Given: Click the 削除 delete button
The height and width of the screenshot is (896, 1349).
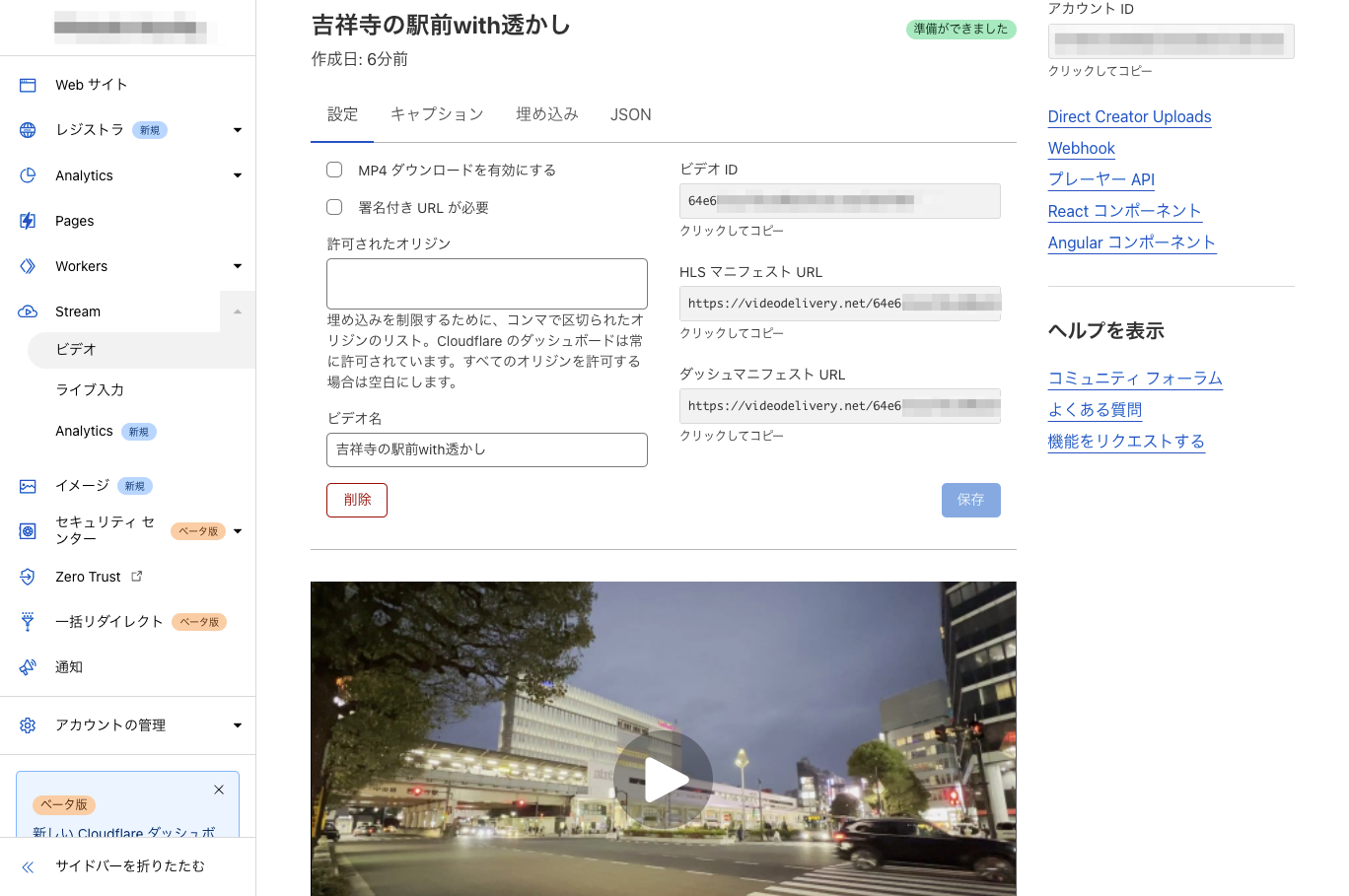Looking at the screenshot, I should point(356,500).
